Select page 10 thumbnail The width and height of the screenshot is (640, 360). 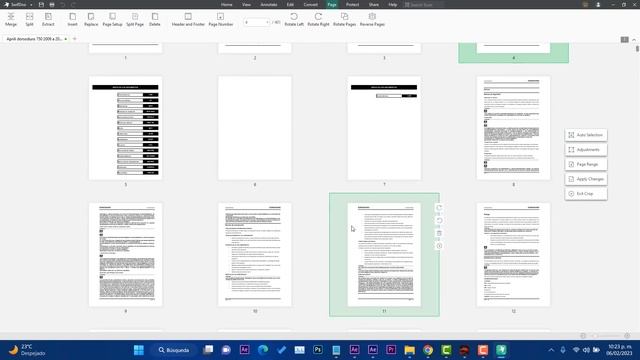pos(255,255)
